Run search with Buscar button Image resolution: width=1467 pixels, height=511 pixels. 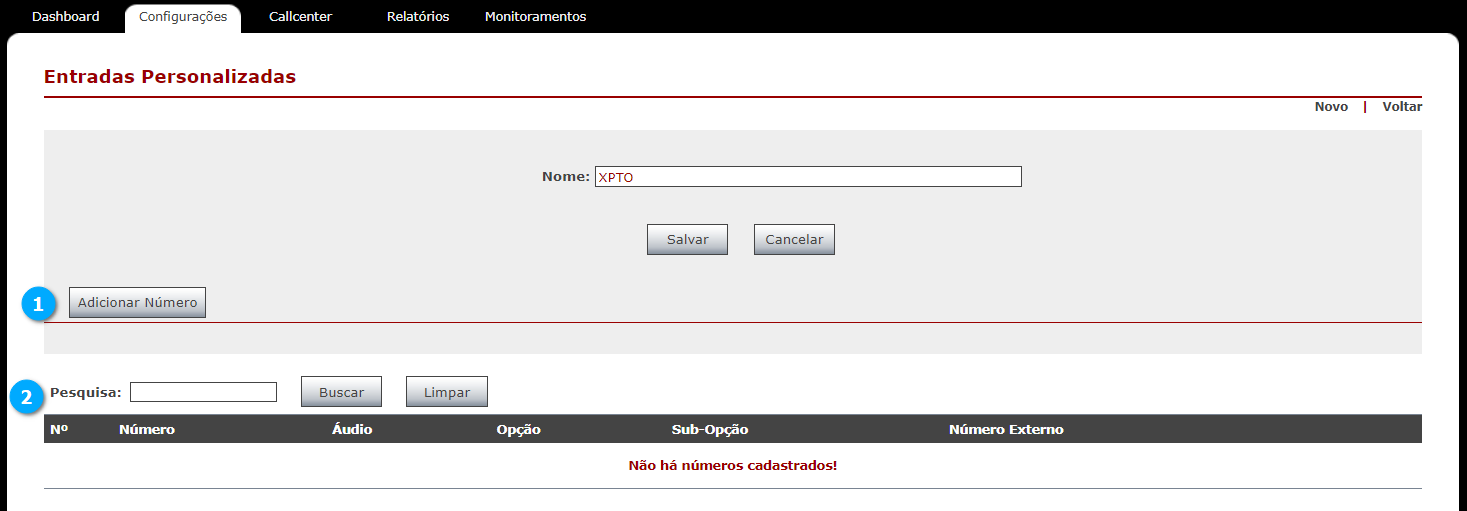point(341,392)
